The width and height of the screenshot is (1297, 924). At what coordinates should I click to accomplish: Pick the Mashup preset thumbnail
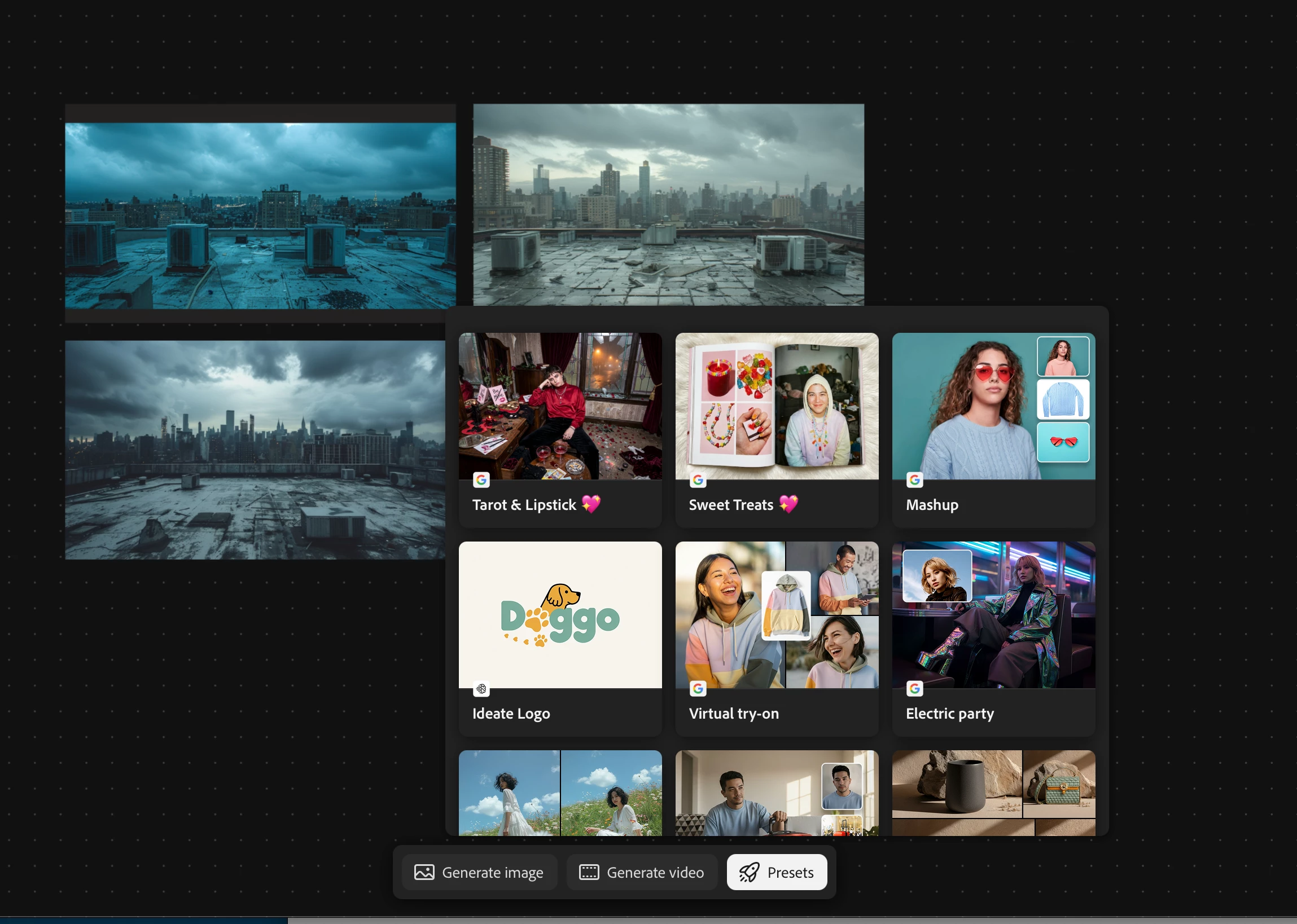[x=993, y=407]
